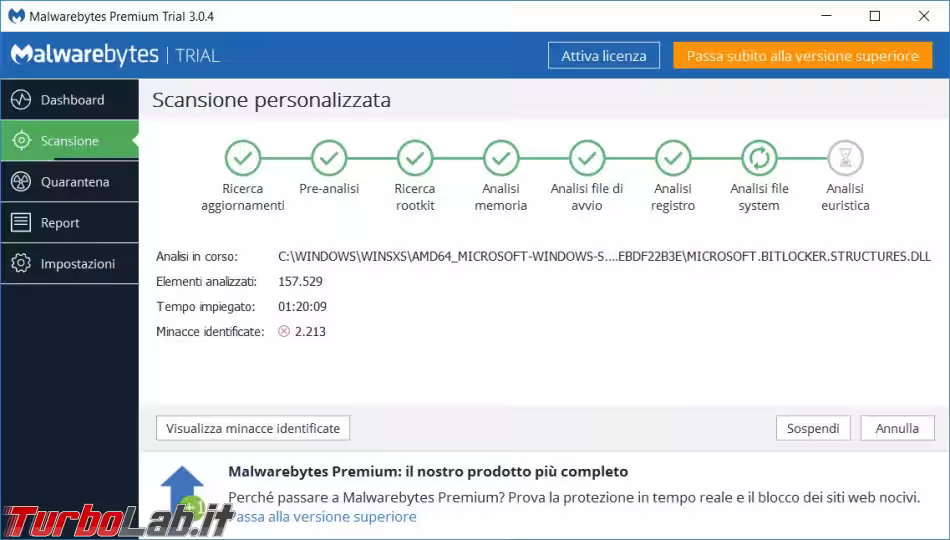
Task: Click 'Malwarebytes Premium: il nostro prodotto' promo heading
Action: click(x=428, y=471)
